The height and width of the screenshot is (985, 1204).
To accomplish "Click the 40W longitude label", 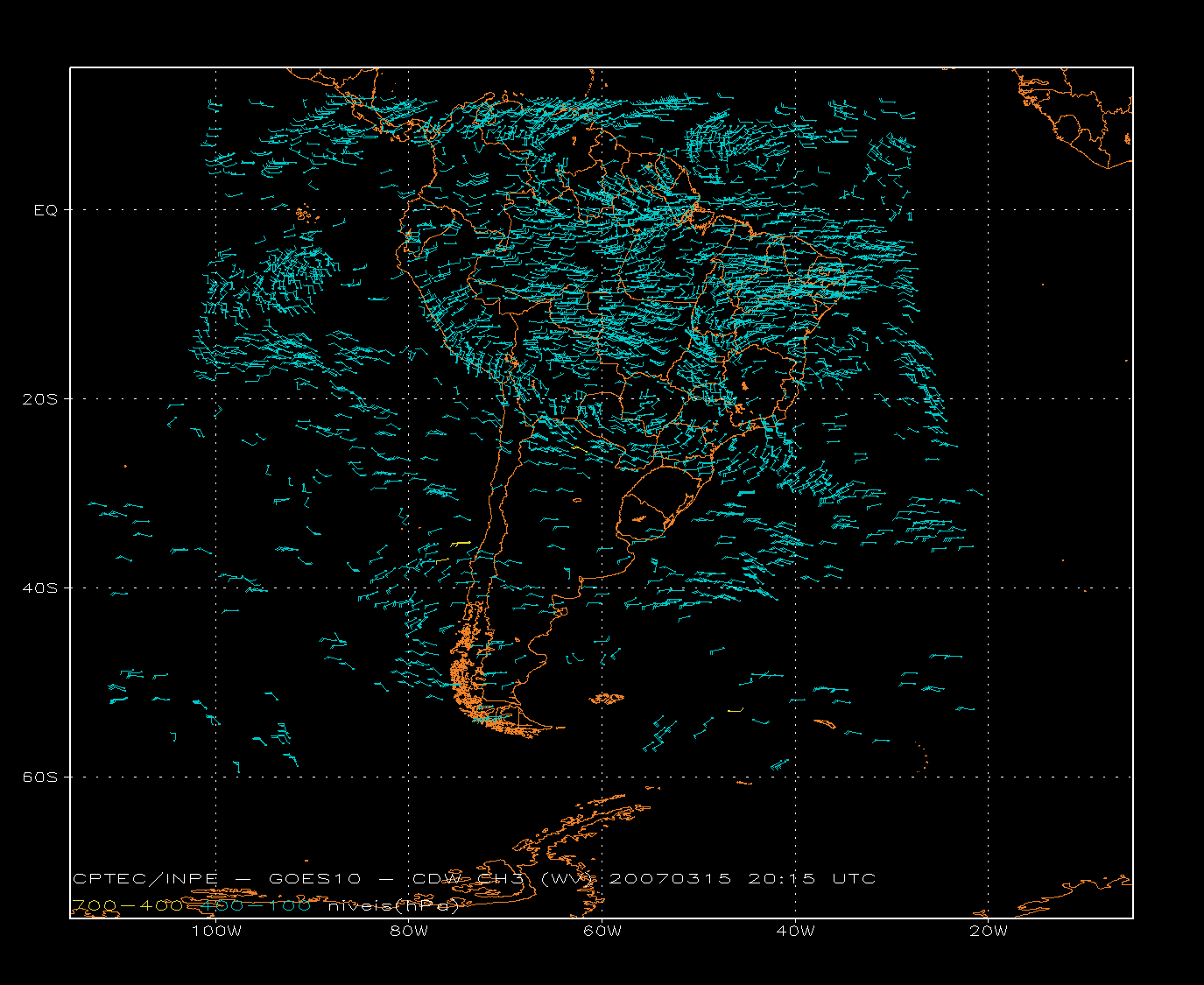I will point(795,931).
